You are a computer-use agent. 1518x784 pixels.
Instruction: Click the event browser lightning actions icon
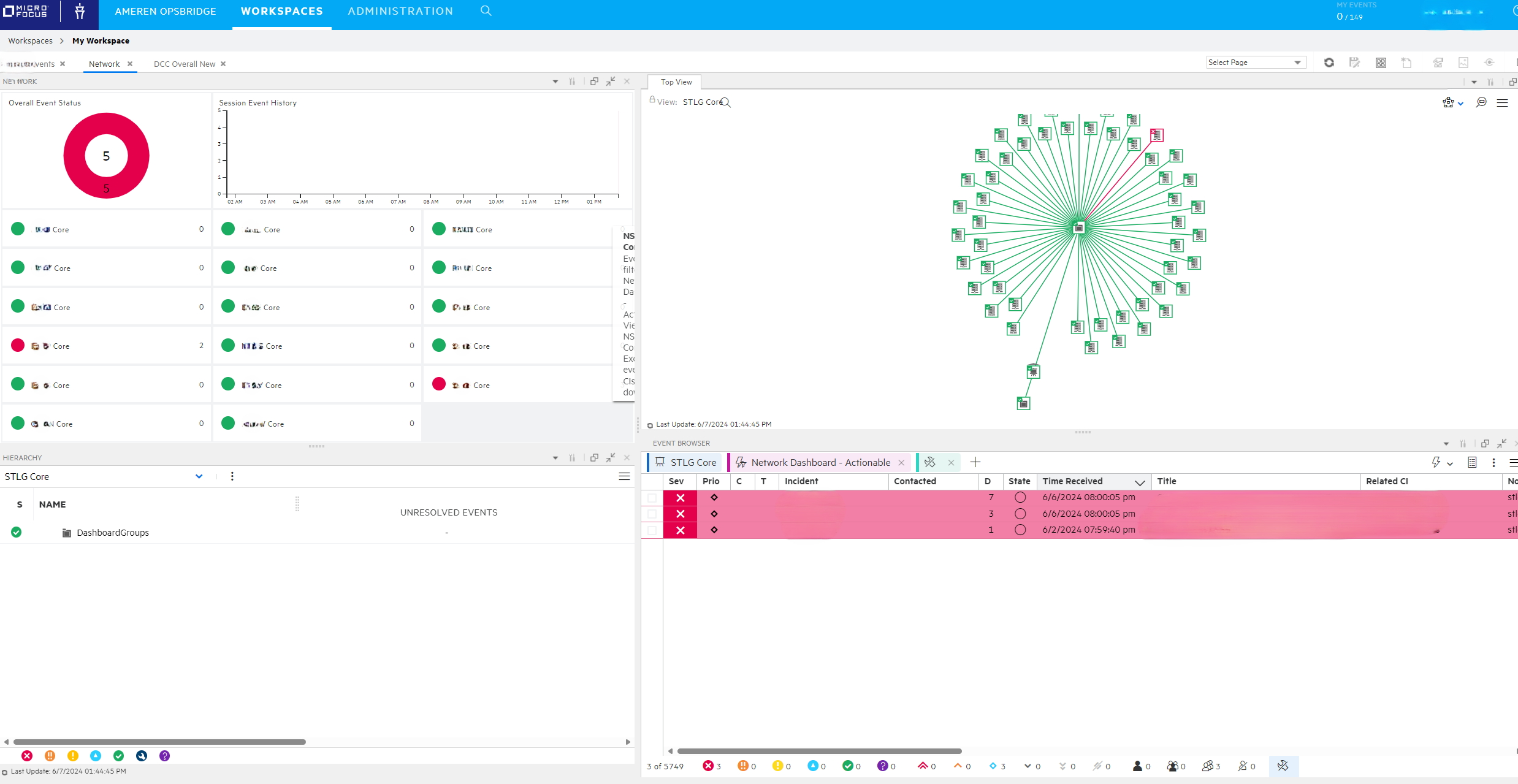tap(1436, 462)
